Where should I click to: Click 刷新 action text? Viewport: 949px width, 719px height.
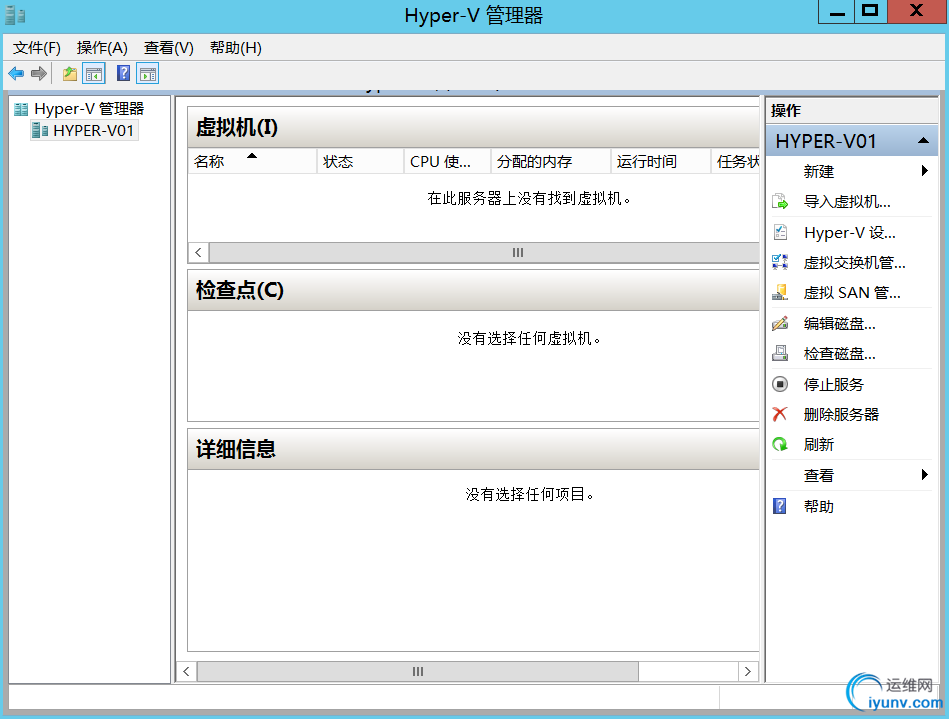point(818,445)
